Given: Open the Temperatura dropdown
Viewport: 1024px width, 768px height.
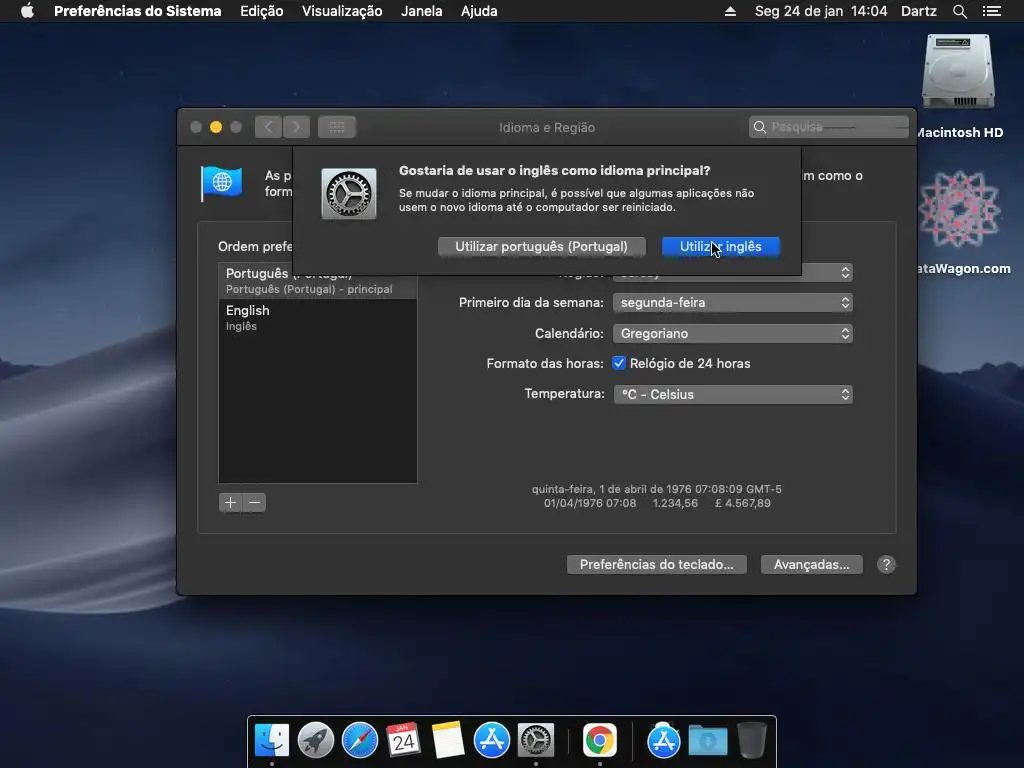Looking at the screenshot, I should click(x=733, y=394).
